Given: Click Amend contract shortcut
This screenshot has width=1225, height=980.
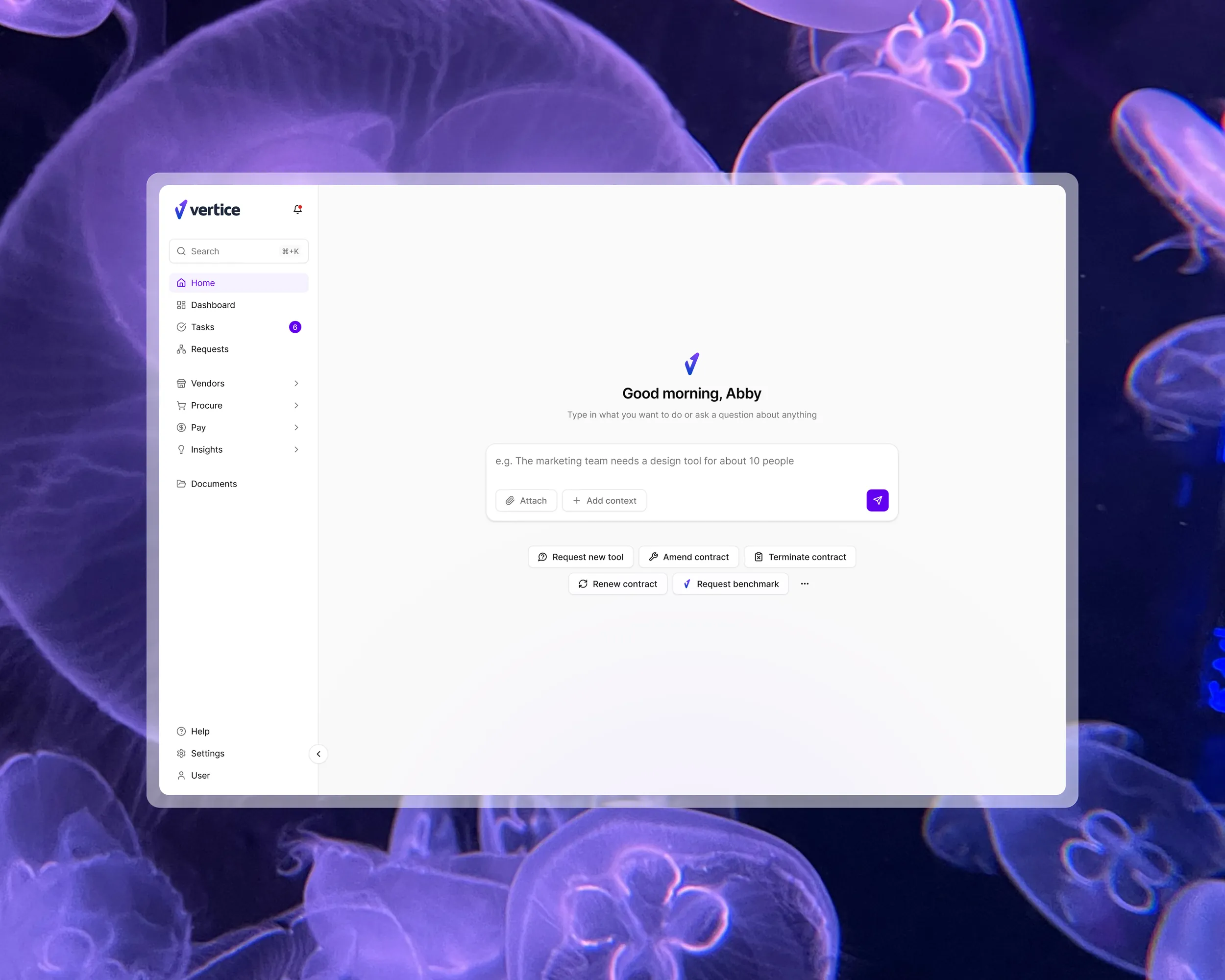Looking at the screenshot, I should tap(688, 557).
